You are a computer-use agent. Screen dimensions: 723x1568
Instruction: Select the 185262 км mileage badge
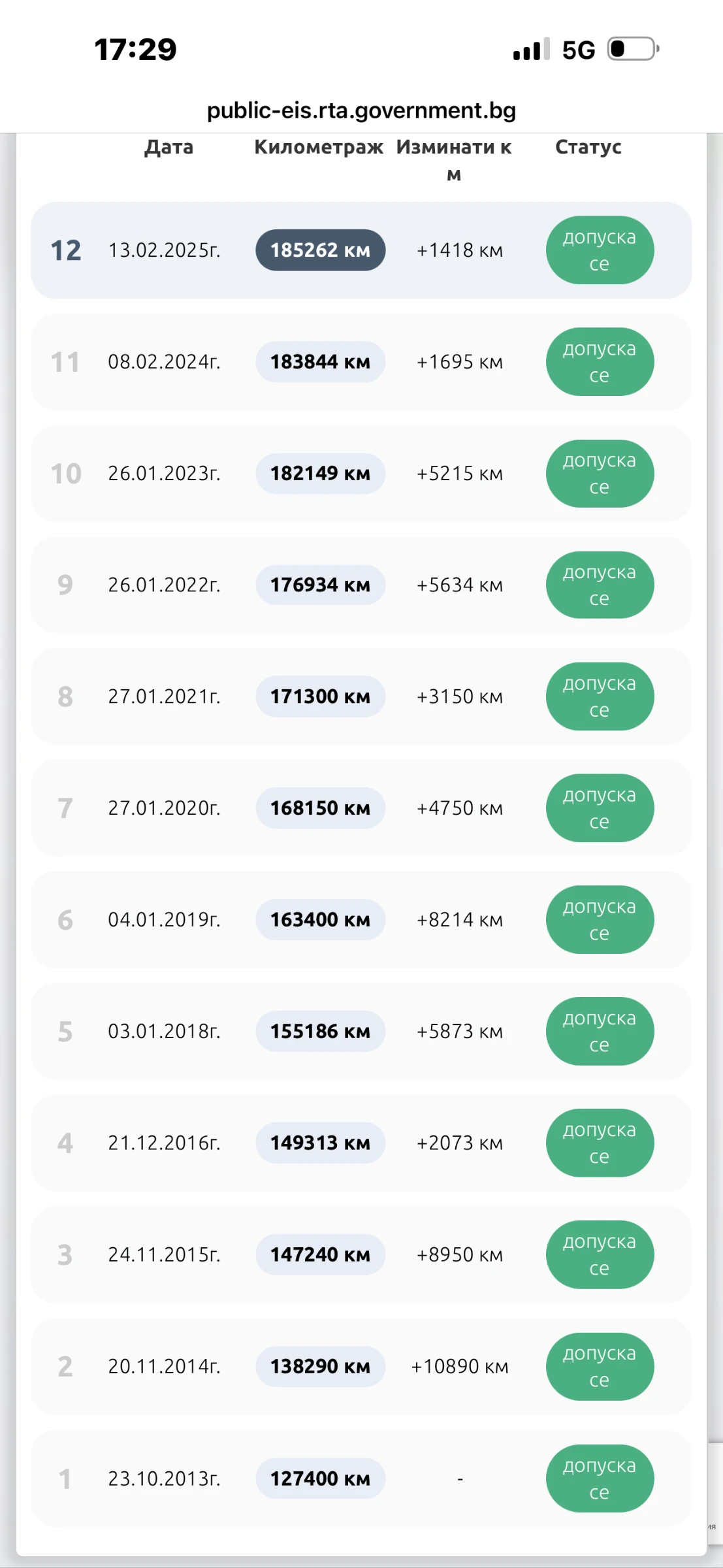point(320,250)
